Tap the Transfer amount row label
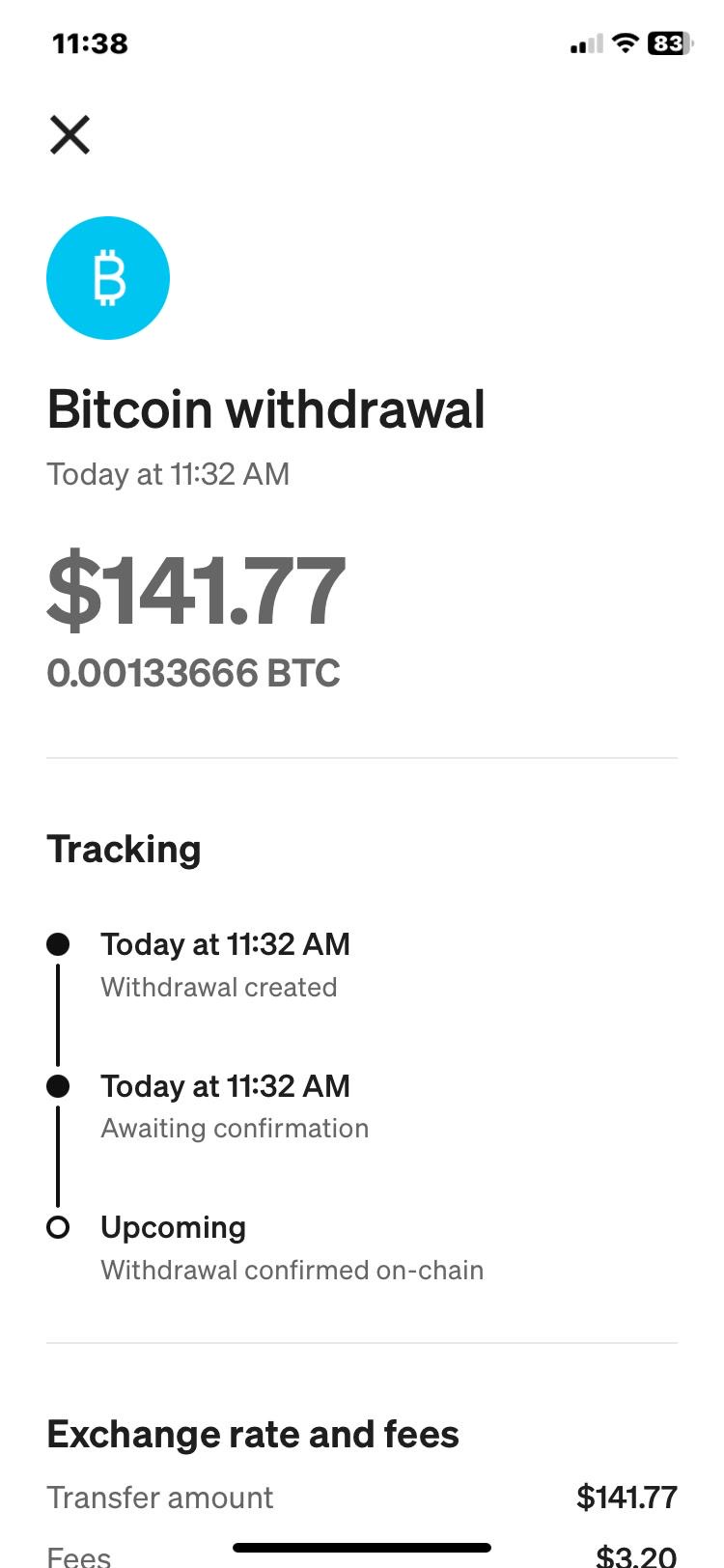724x1568 pixels. click(160, 1498)
